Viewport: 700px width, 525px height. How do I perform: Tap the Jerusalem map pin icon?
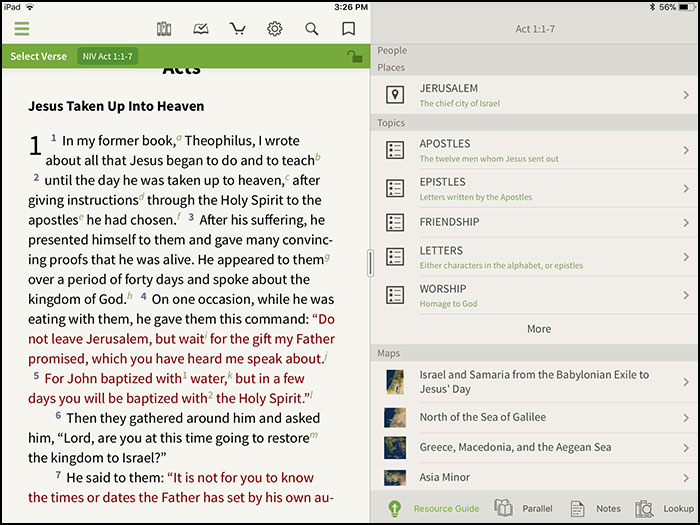point(395,95)
